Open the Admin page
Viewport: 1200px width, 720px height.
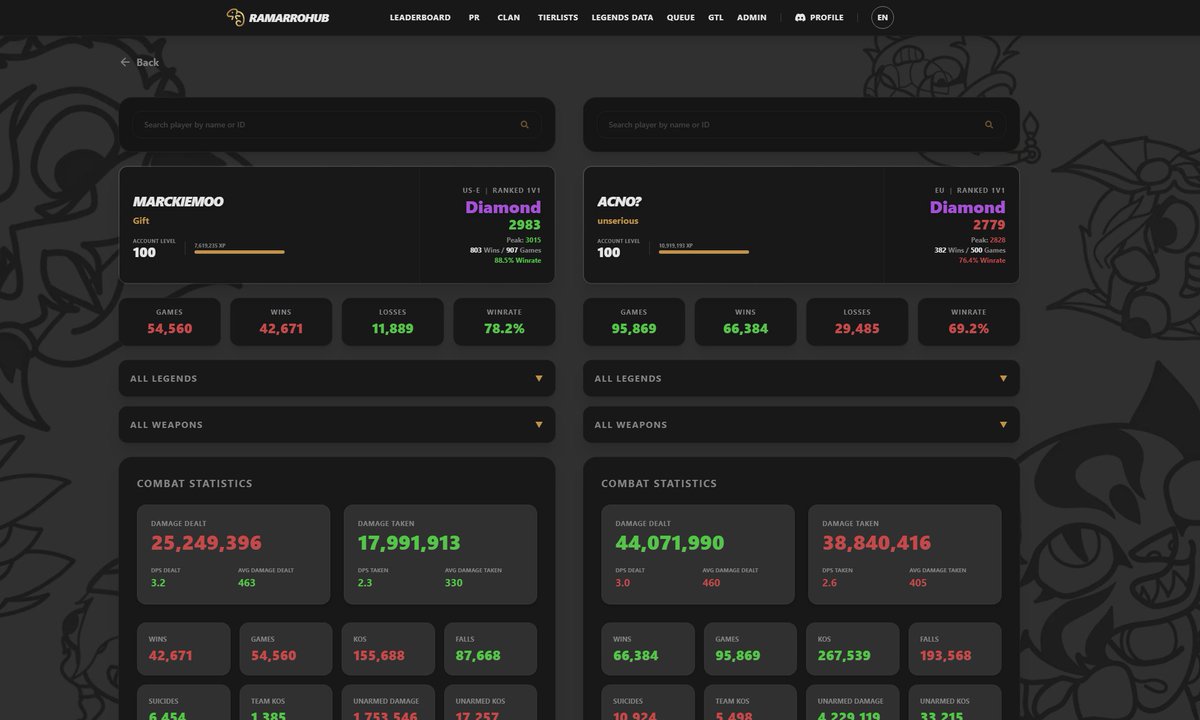pyautogui.click(x=752, y=17)
